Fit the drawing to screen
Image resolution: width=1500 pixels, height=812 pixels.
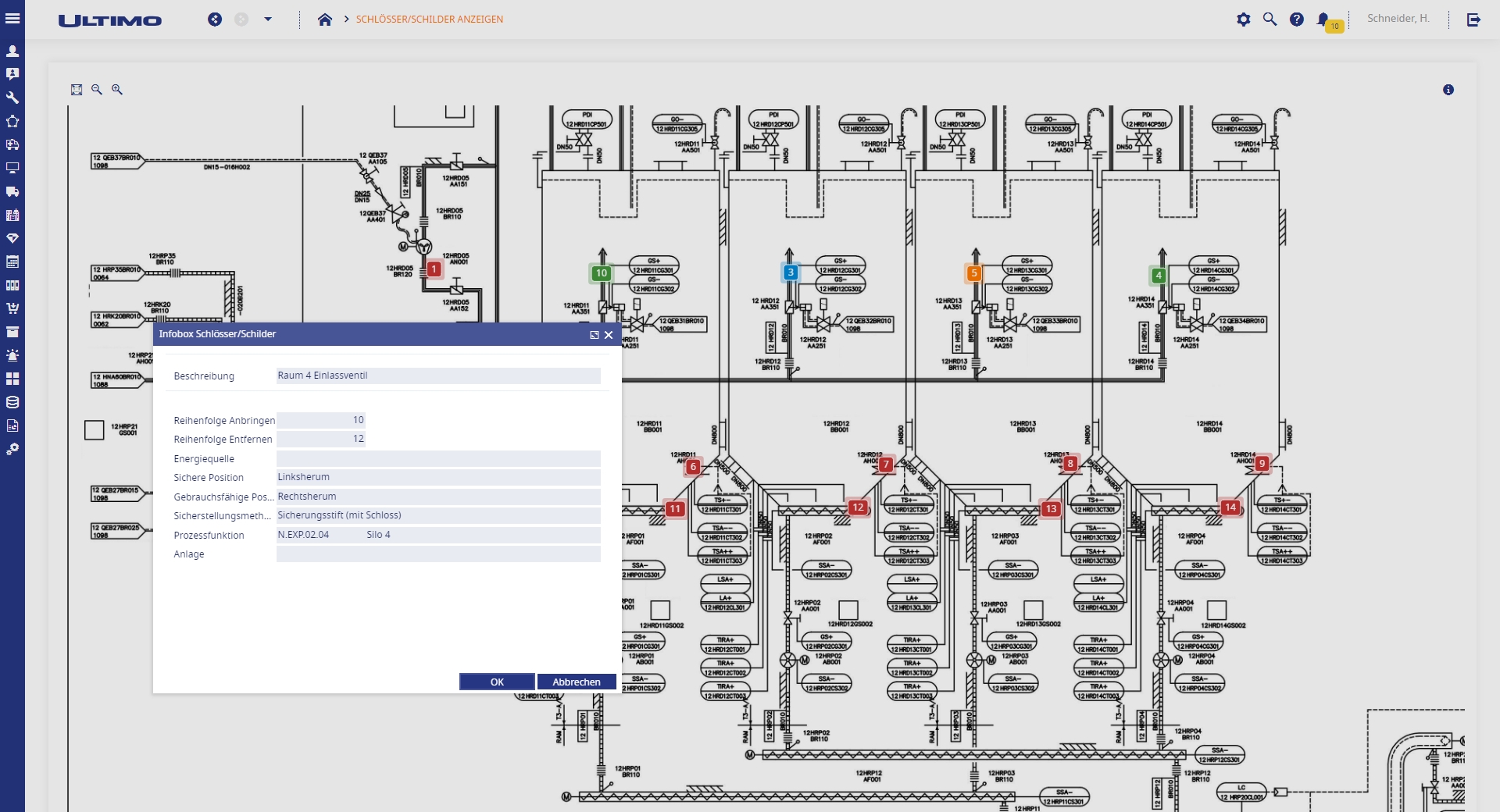point(77,90)
